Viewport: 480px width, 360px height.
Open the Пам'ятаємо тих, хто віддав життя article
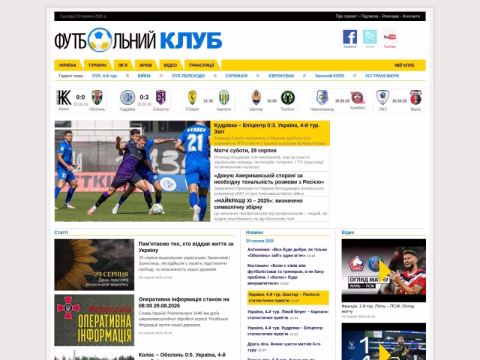[x=186, y=247]
